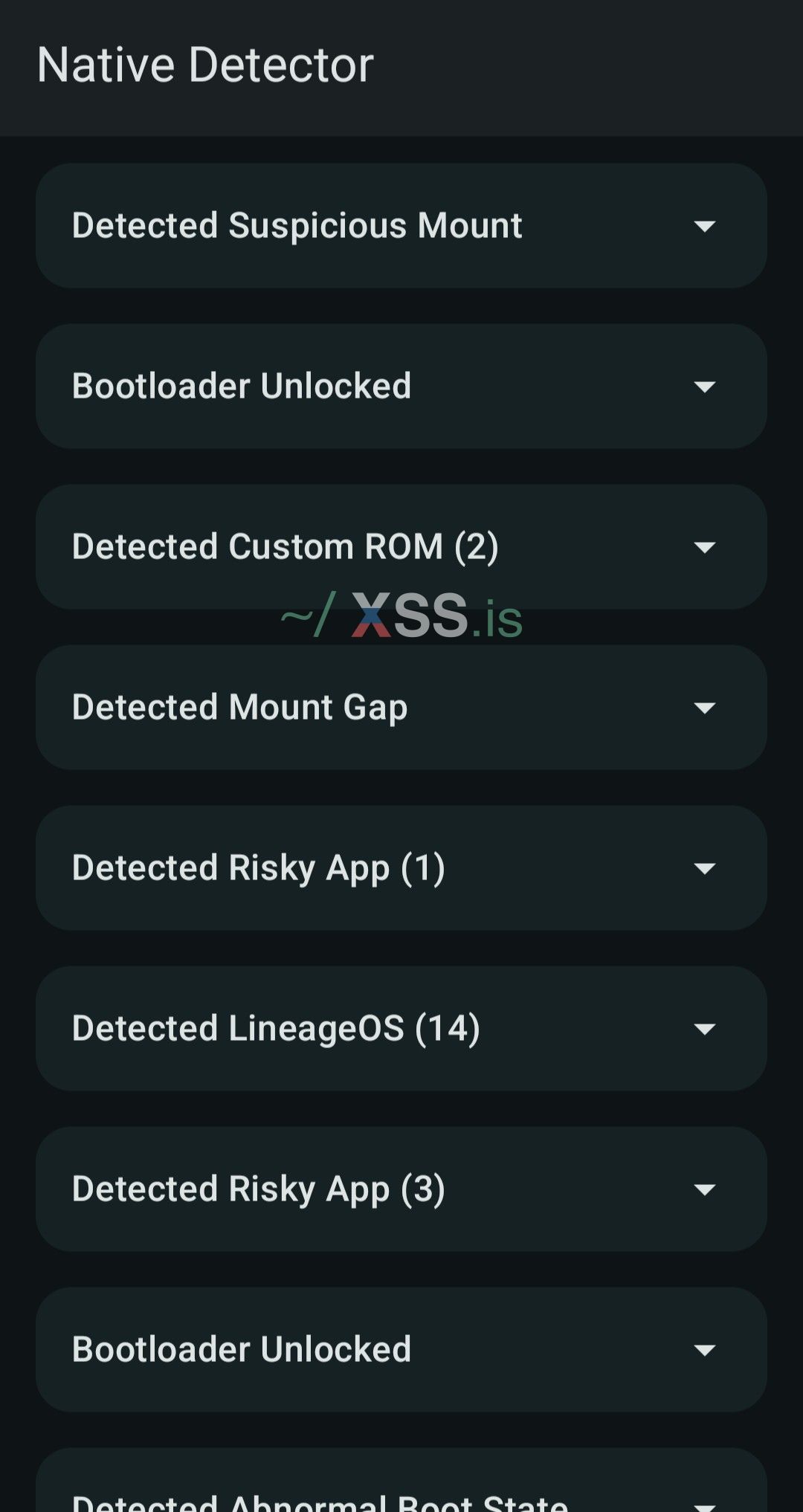
Task: Tap the Detected LineageOS (14) label
Action: (276, 1029)
